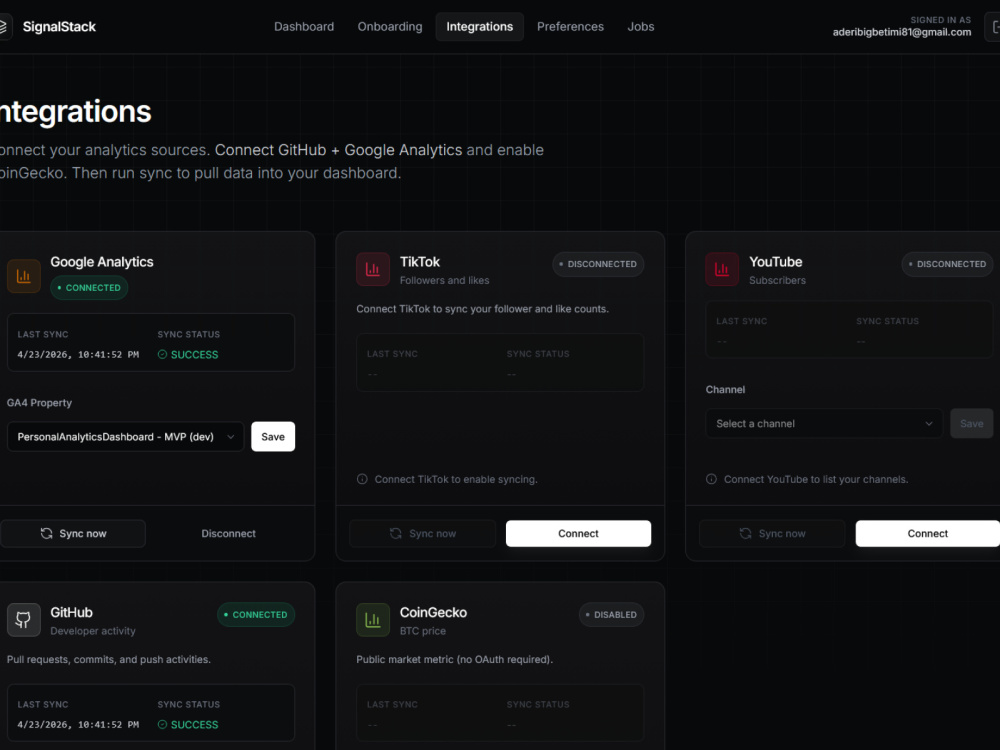Image resolution: width=1000 pixels, height=750 pixels.
Task: Select the Integrations tab
Action: click(480, 27)
